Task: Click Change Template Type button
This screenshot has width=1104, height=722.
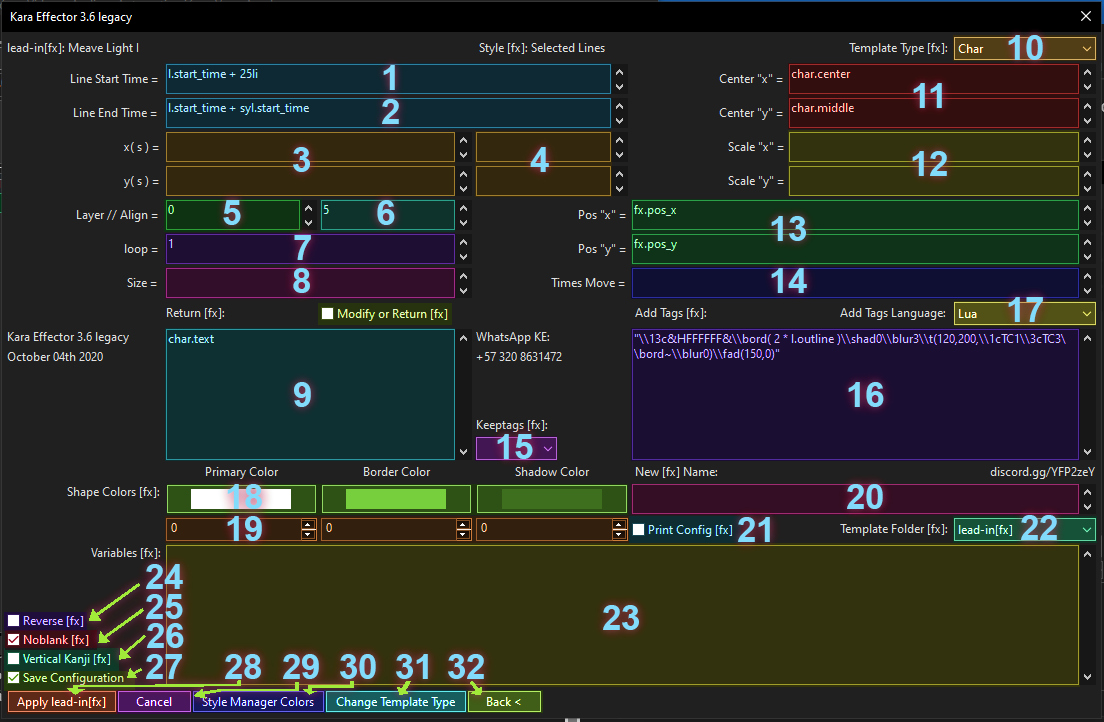Action: (395, 702)
